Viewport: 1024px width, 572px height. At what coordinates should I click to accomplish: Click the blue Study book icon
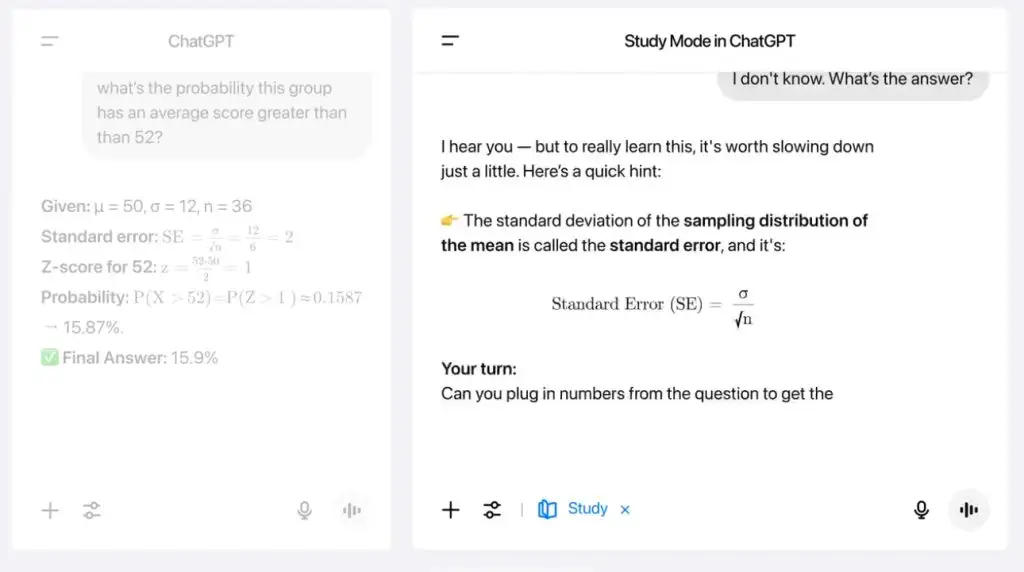pos(547,509)
